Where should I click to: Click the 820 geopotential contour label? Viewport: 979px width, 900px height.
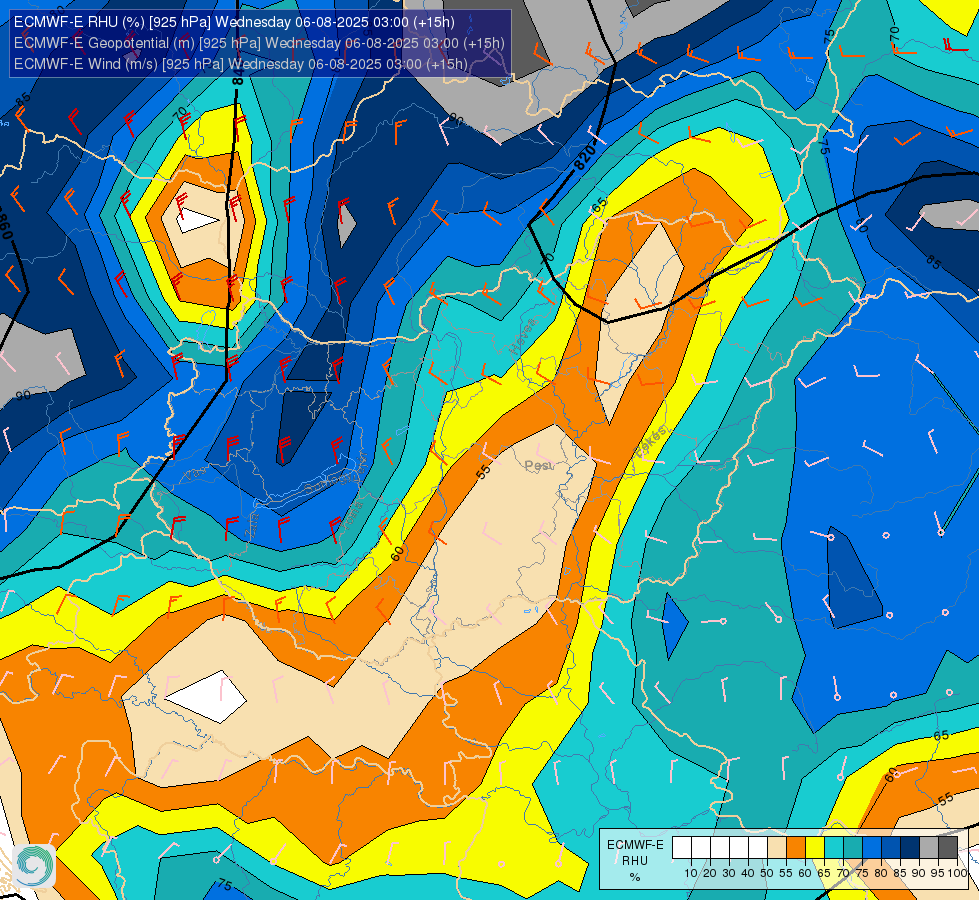pyautogui.click(x=585, y=155)
